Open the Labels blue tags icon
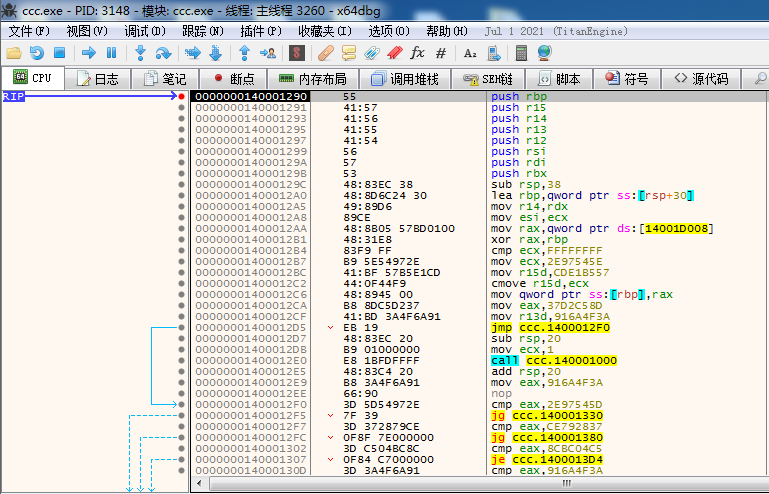This screenshot has width=769, height=494. [372, 53]
